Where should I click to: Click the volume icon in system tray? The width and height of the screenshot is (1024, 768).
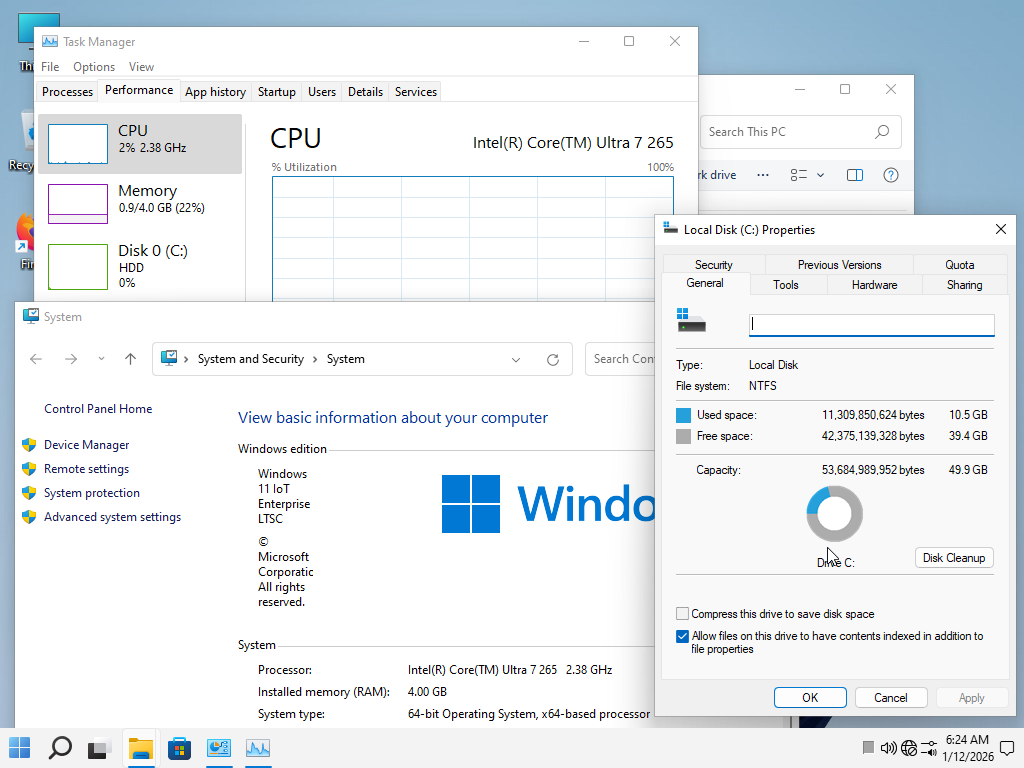[x=888, y=748]
